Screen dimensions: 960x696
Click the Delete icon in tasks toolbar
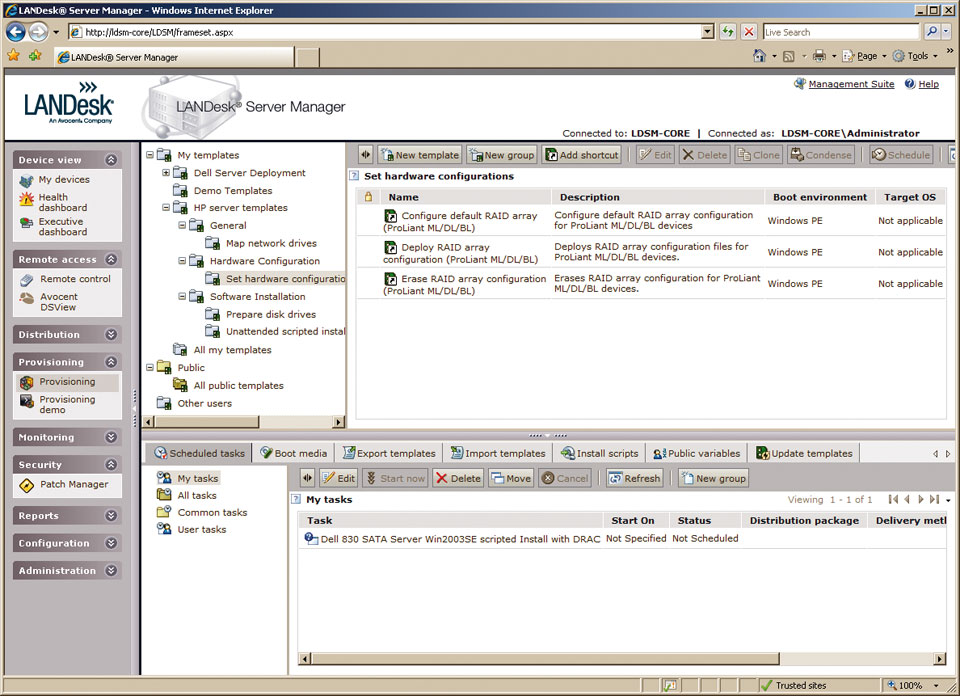tap(442, 478)
